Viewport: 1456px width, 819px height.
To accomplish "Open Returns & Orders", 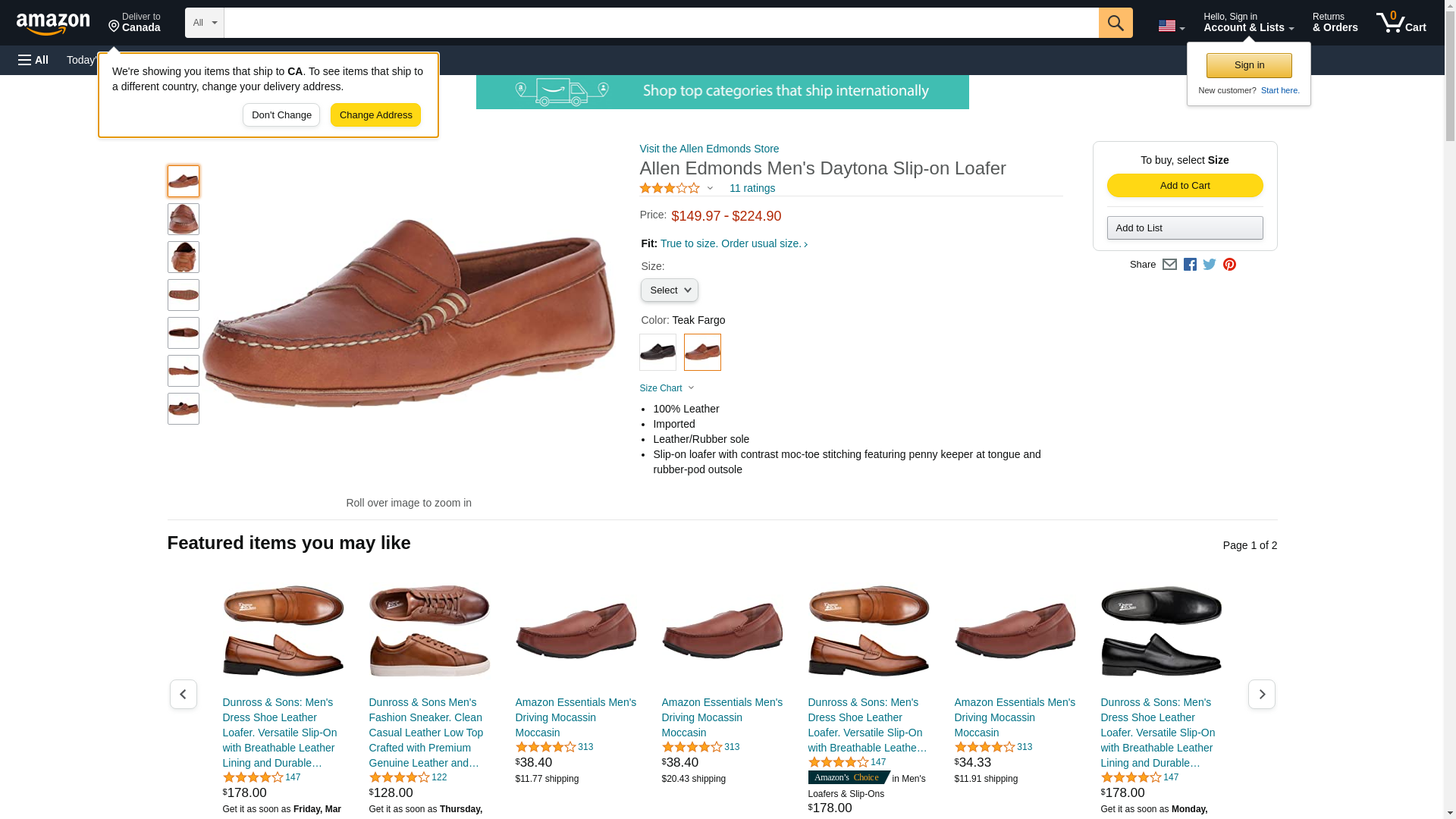I will pos(1335,23).
